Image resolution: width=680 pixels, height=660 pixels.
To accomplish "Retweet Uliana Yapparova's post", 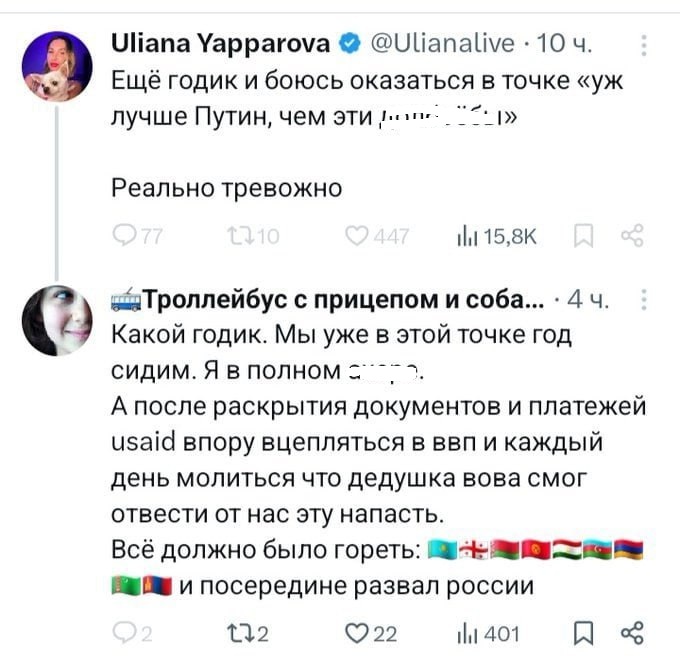I will 234,236.
